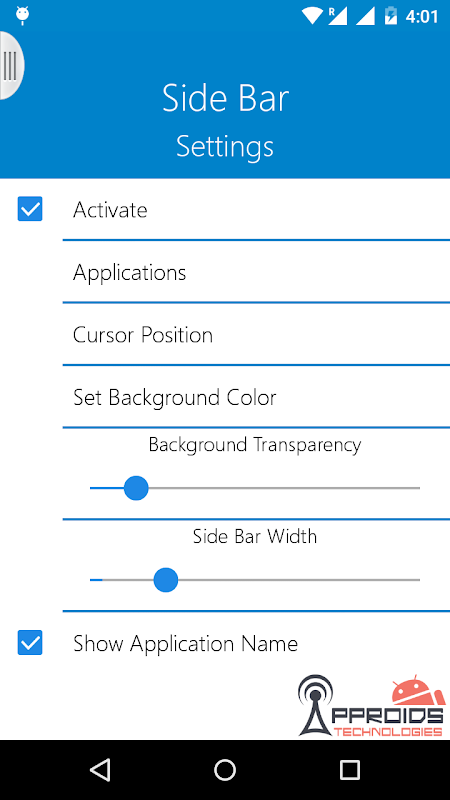Tap the Wi-Fi status icon
Image resolution: width=450 pixels, height=800 pixels.
[312, 16]
